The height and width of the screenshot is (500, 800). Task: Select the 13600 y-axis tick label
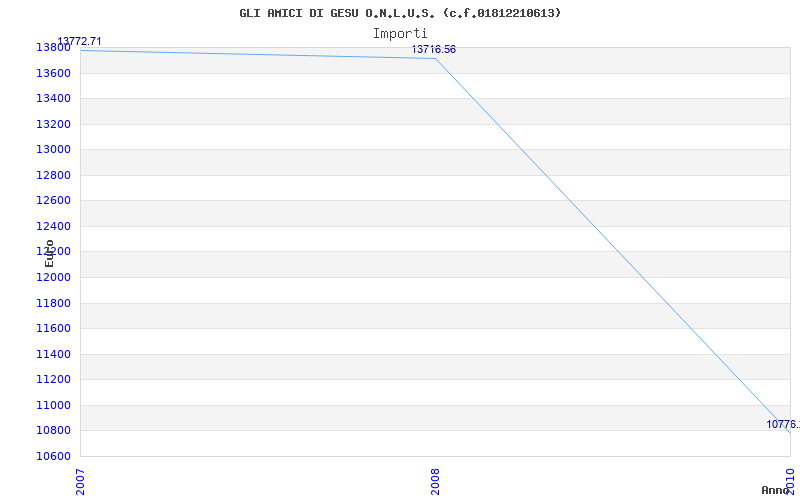tap(53, 73)
